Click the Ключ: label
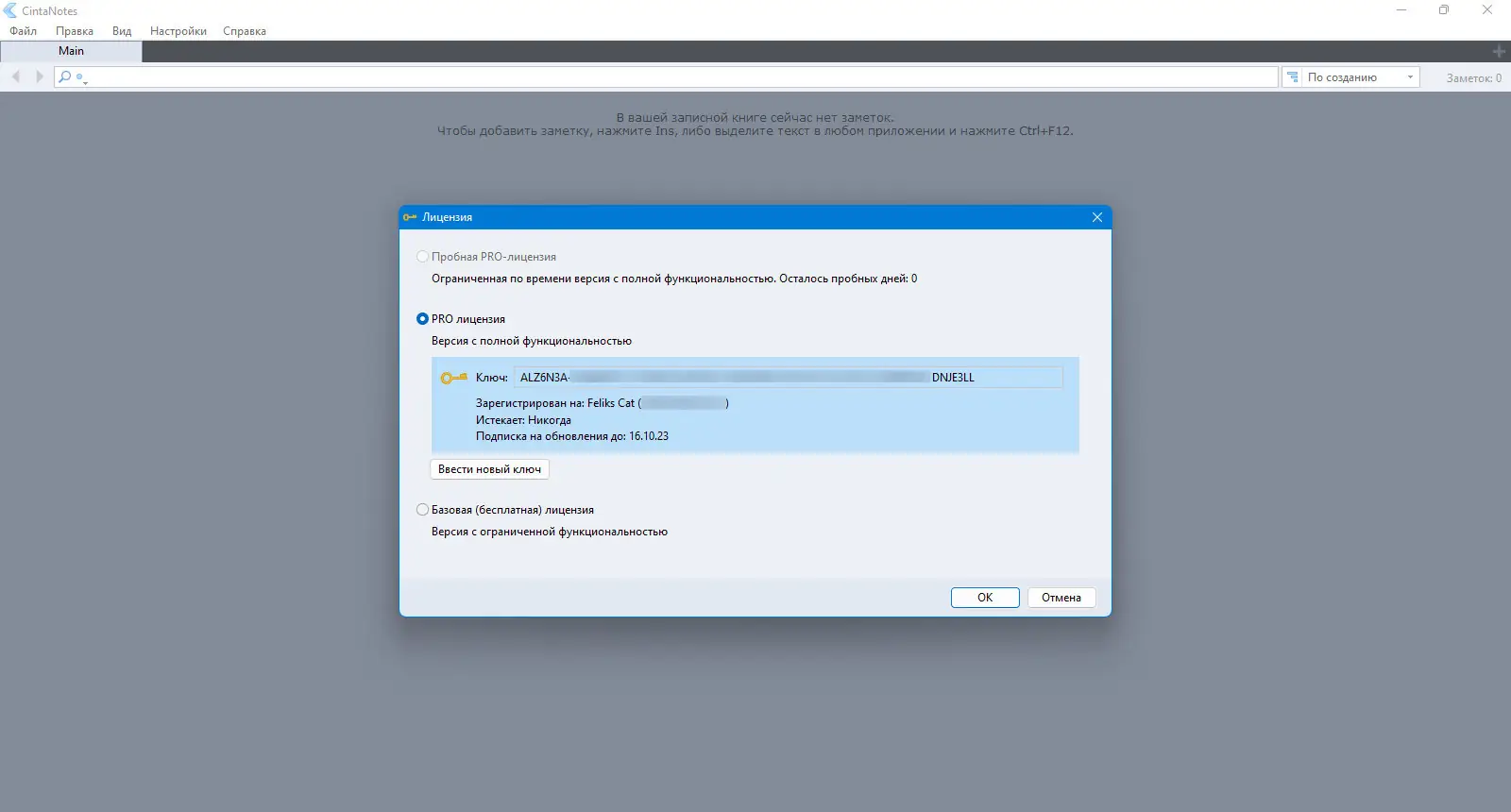Screen dimensions: 1511x812 [492, 378]
